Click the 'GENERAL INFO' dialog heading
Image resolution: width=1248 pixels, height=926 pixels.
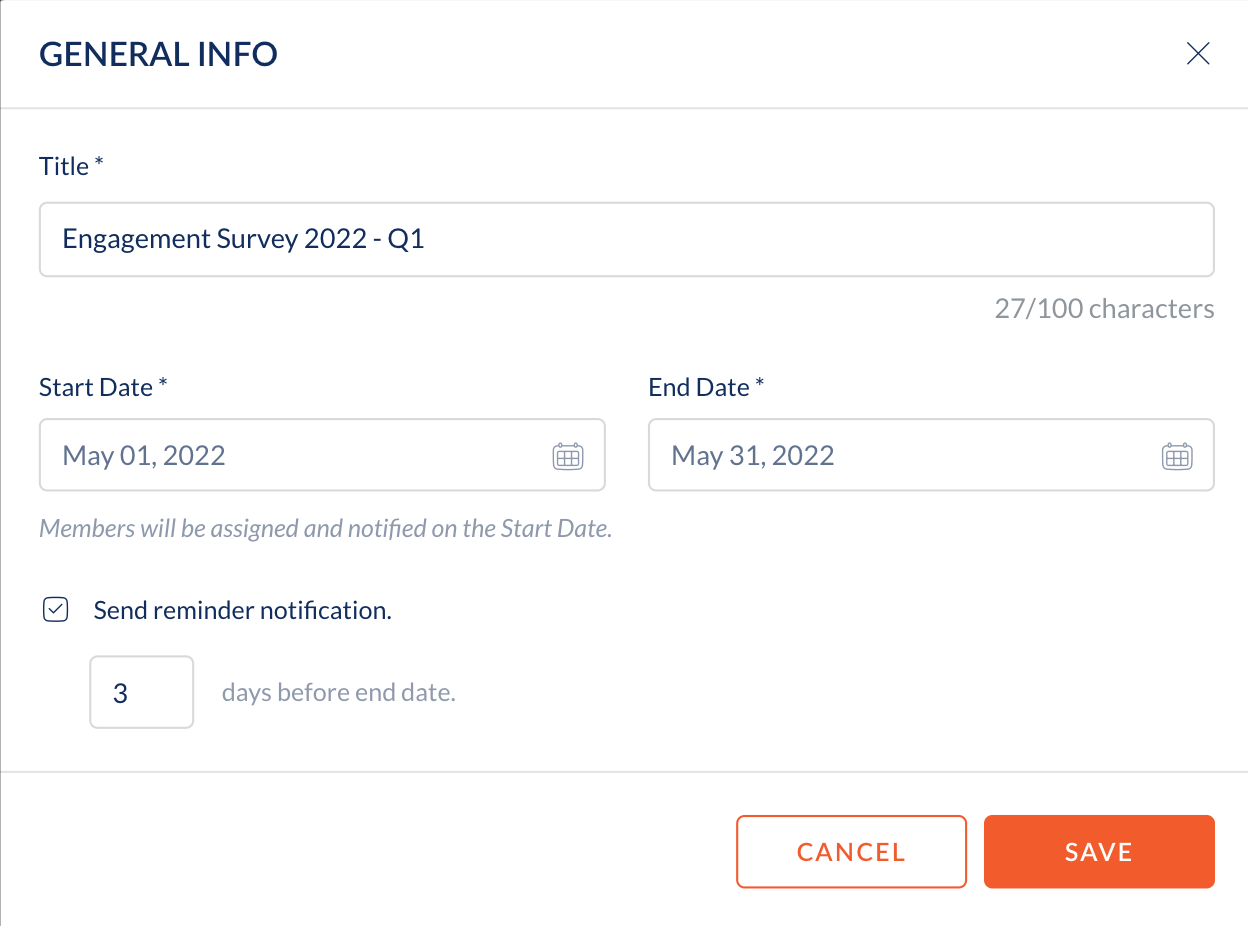click(x=158, y=54)
